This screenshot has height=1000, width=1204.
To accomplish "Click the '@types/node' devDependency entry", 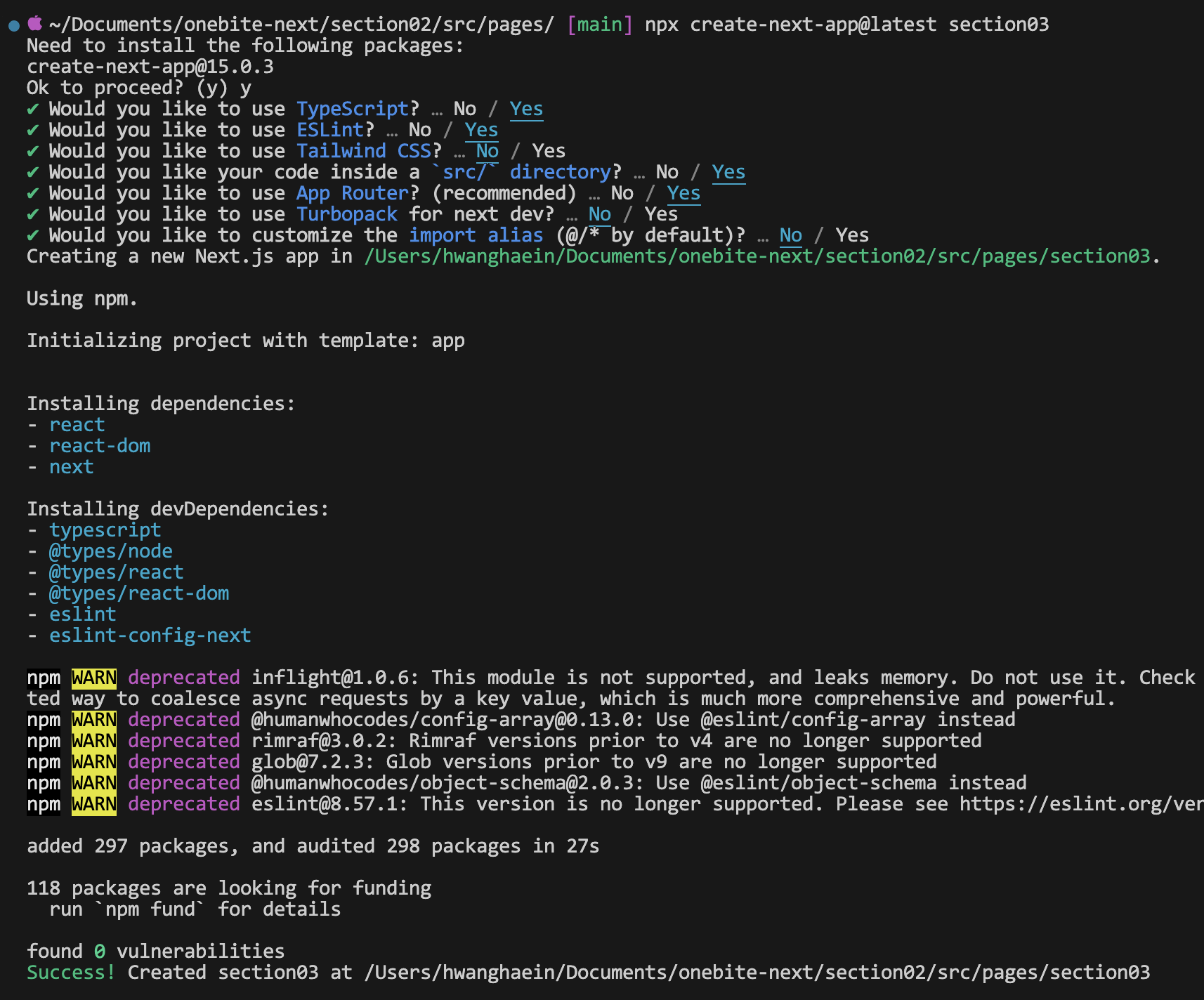I will [111, 552].
